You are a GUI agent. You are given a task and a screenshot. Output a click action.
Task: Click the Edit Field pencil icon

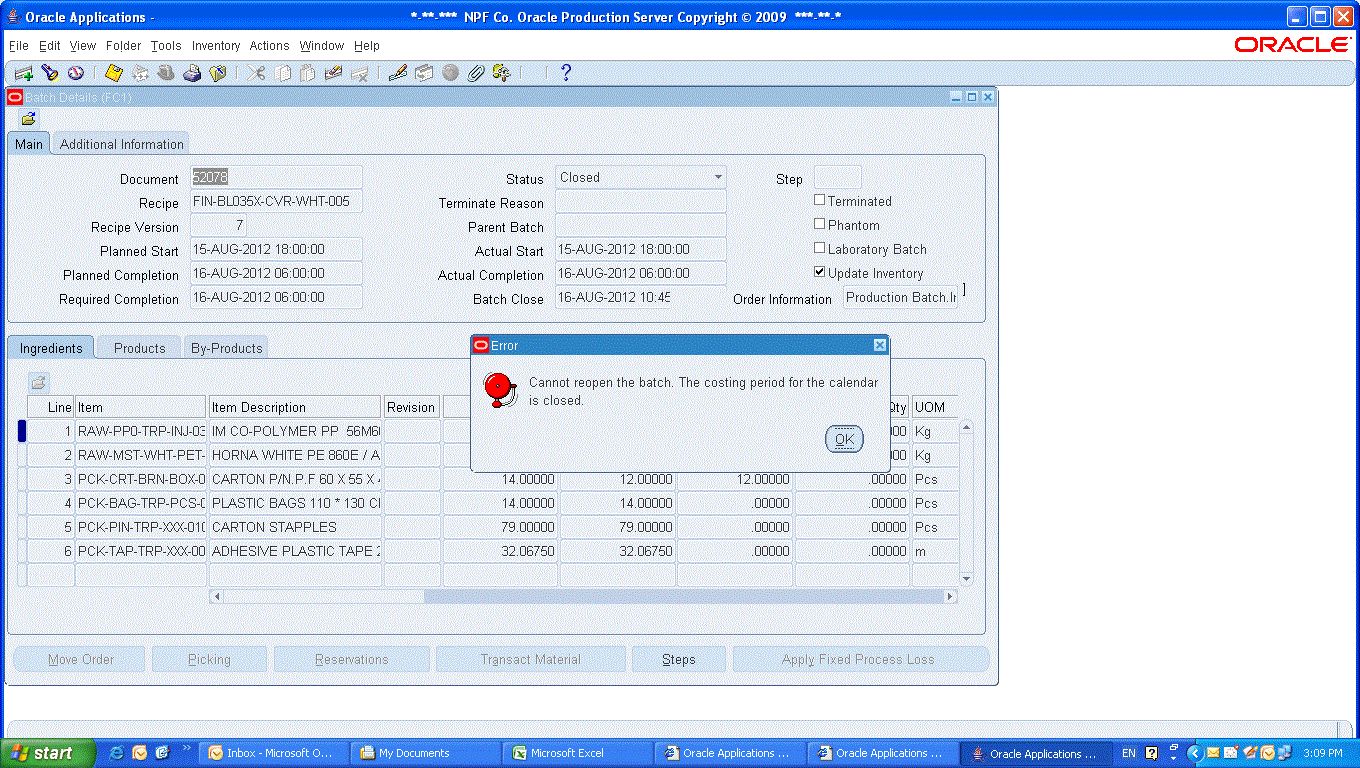398,73
